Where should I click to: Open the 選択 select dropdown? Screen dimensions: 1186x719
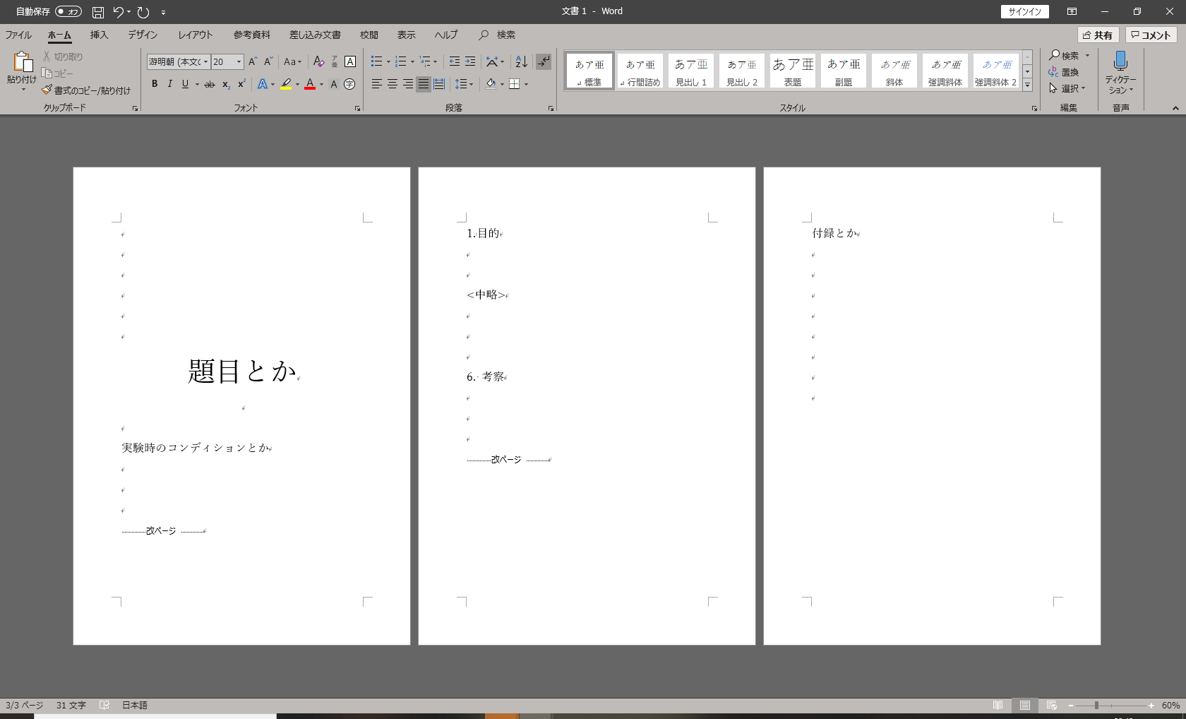click(1067, 88)
